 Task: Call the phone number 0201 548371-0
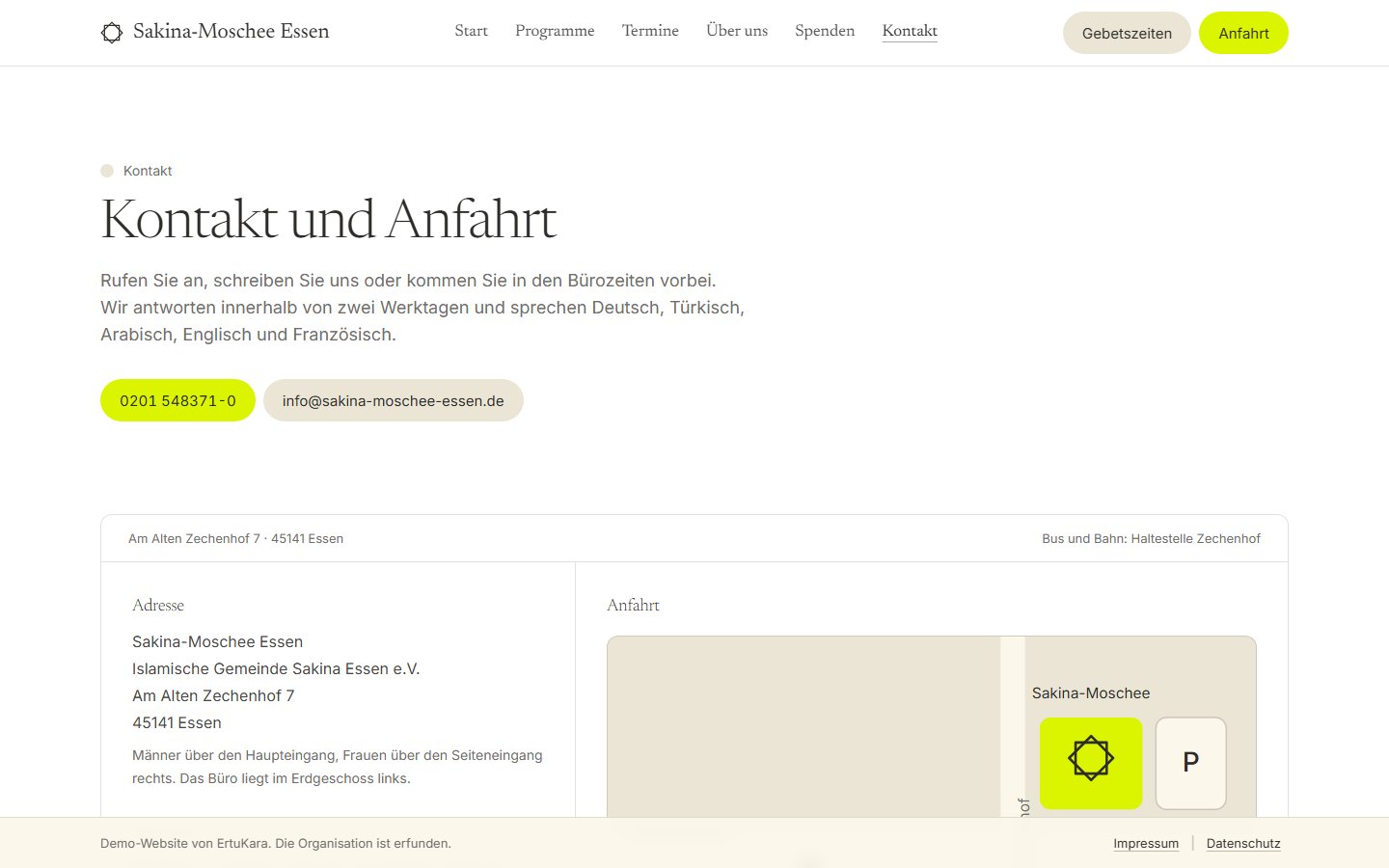[x=177, y=400]
